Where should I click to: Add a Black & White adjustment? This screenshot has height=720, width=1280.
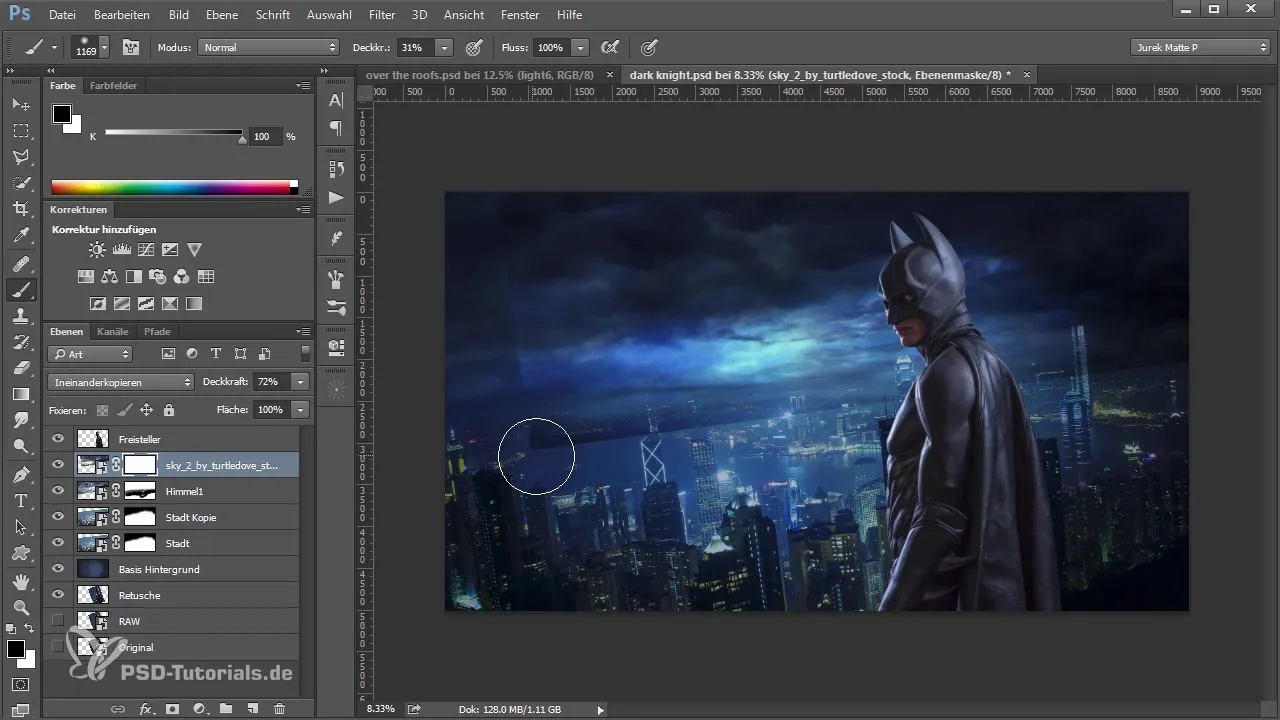[134, 277]
